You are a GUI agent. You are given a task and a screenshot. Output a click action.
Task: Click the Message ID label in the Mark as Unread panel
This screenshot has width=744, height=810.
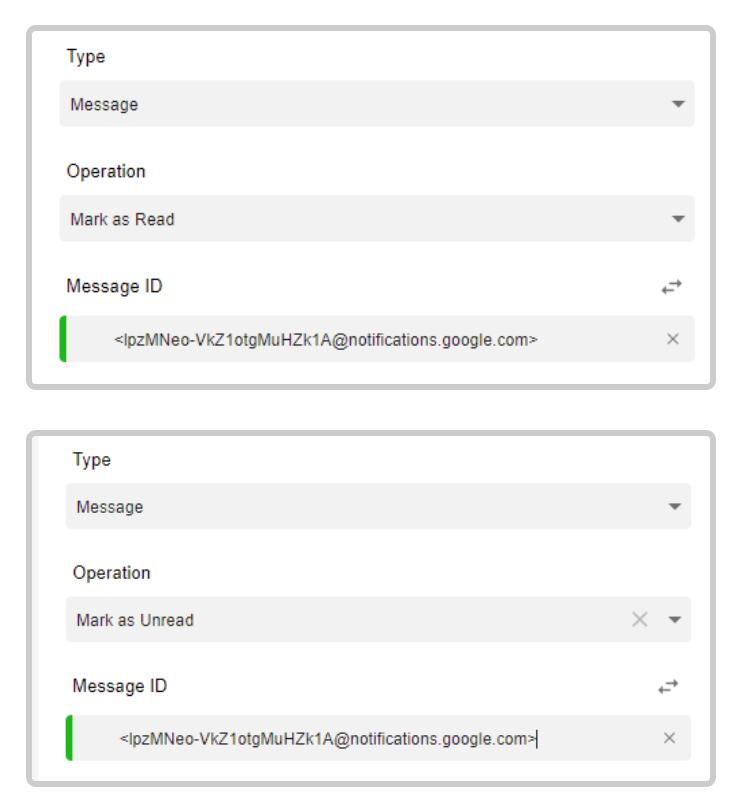click(x=120, y=686)
